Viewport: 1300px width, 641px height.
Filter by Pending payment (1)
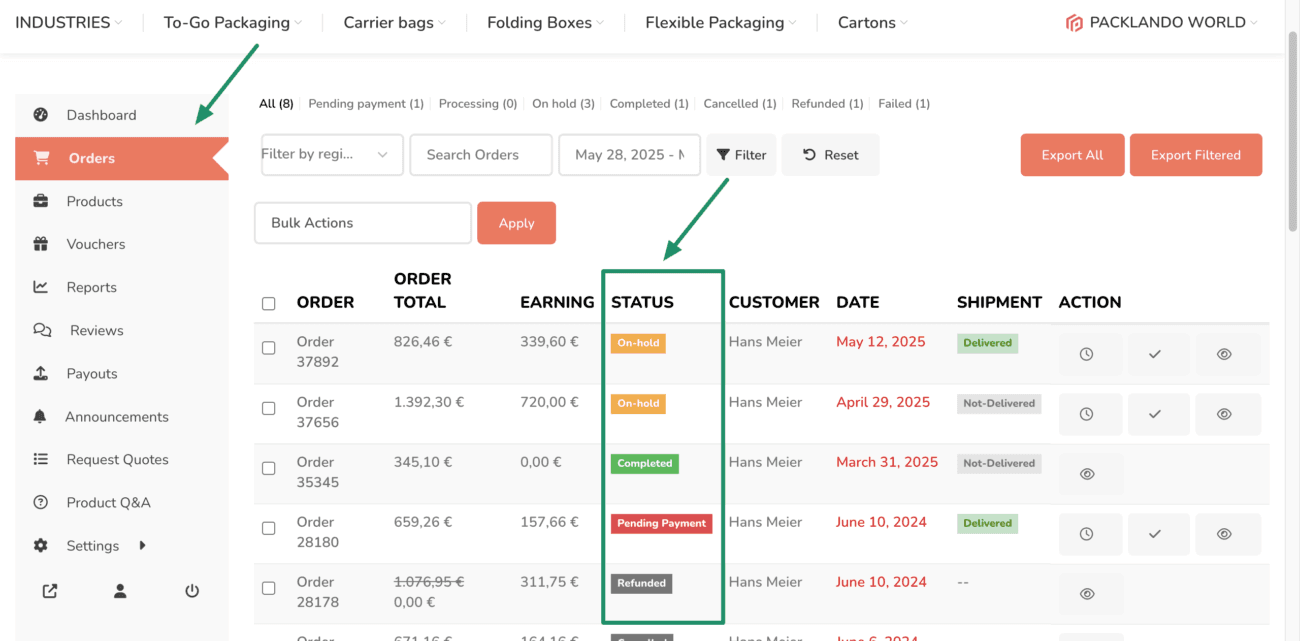(366, 103)
